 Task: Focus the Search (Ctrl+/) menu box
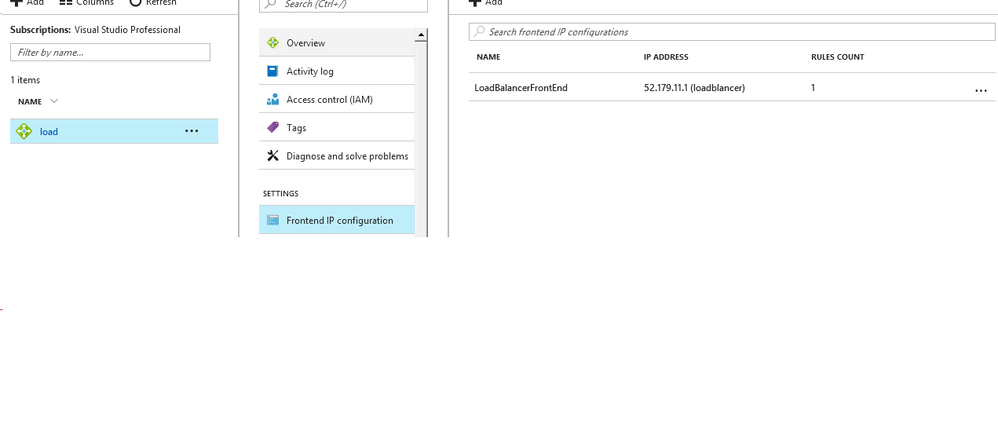tap(343, 5)
